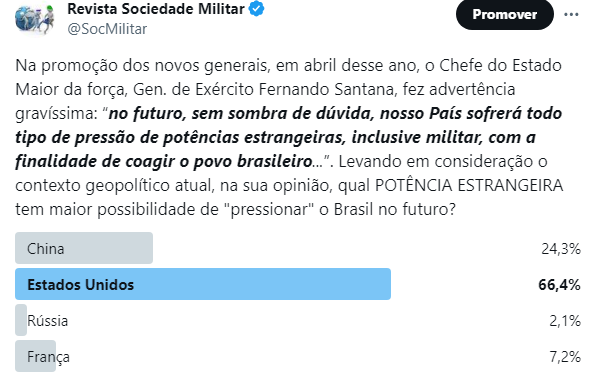Click the 2,1% result for Rússia
594x381 pixels.
pyautogui.click(x=565, y=321)
